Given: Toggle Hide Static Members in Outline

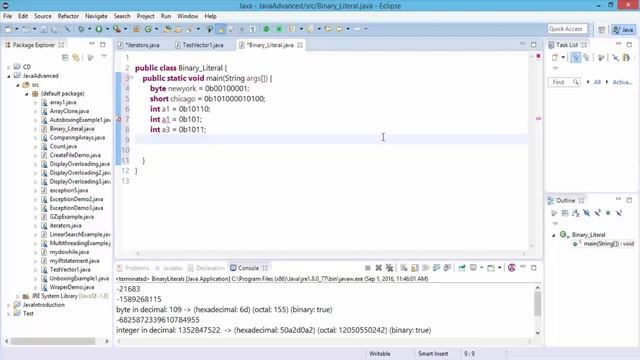Looking at the screenshot, I should (x=597, y=213).
